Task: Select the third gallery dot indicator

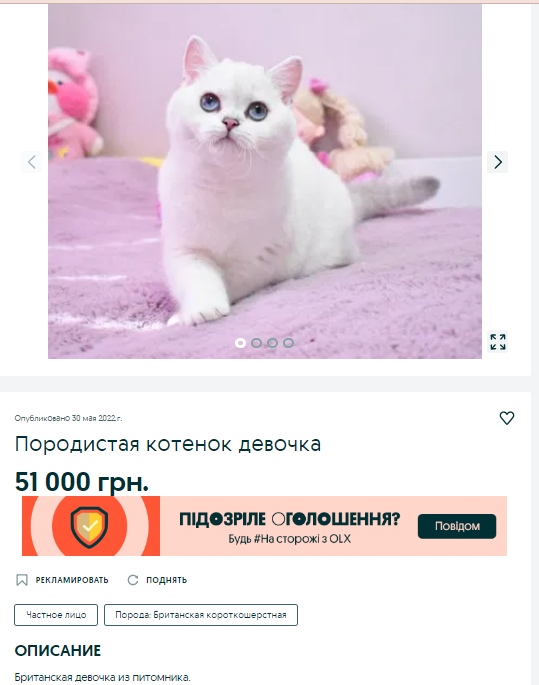Action: (272, 343)
